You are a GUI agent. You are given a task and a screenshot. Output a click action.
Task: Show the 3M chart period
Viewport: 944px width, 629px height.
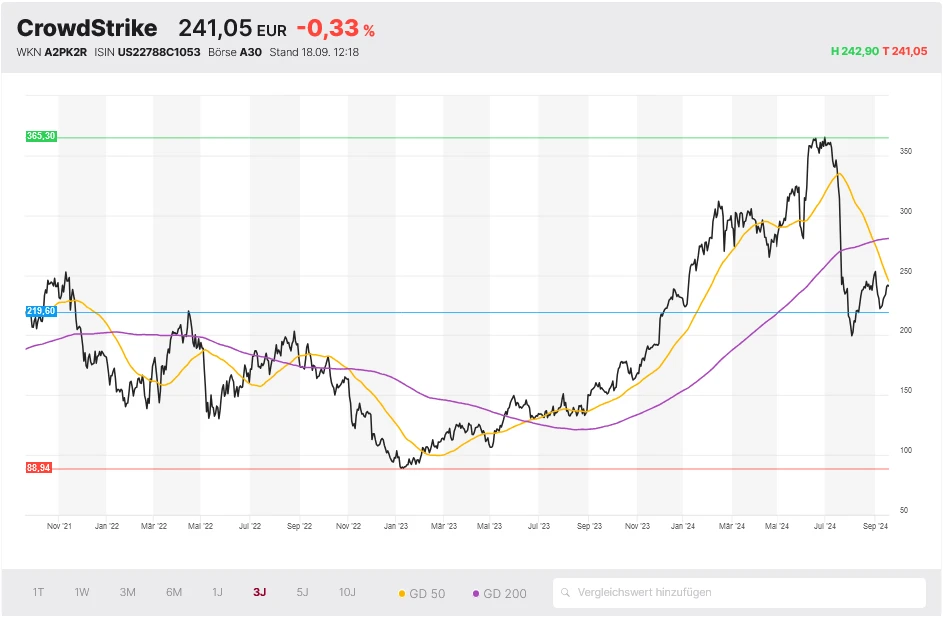click(127, 592)
